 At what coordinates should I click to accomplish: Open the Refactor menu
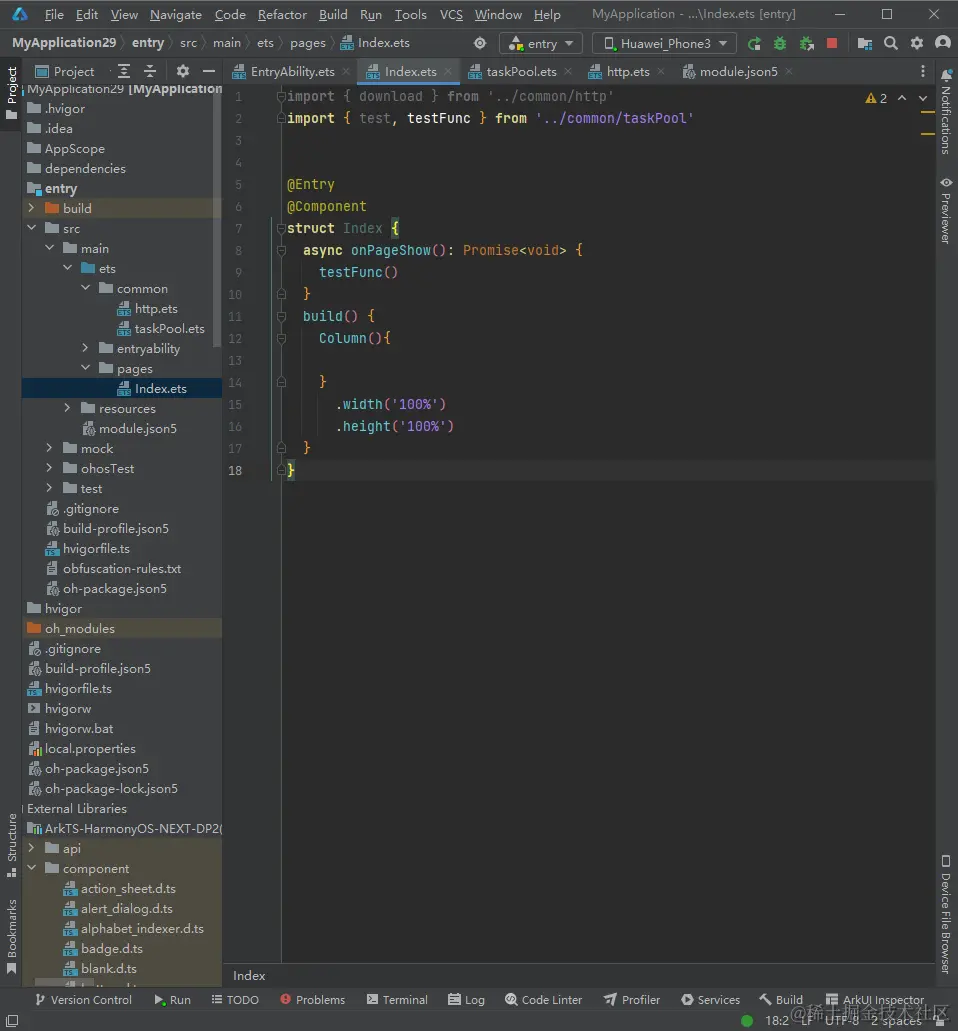coord(282,15)
